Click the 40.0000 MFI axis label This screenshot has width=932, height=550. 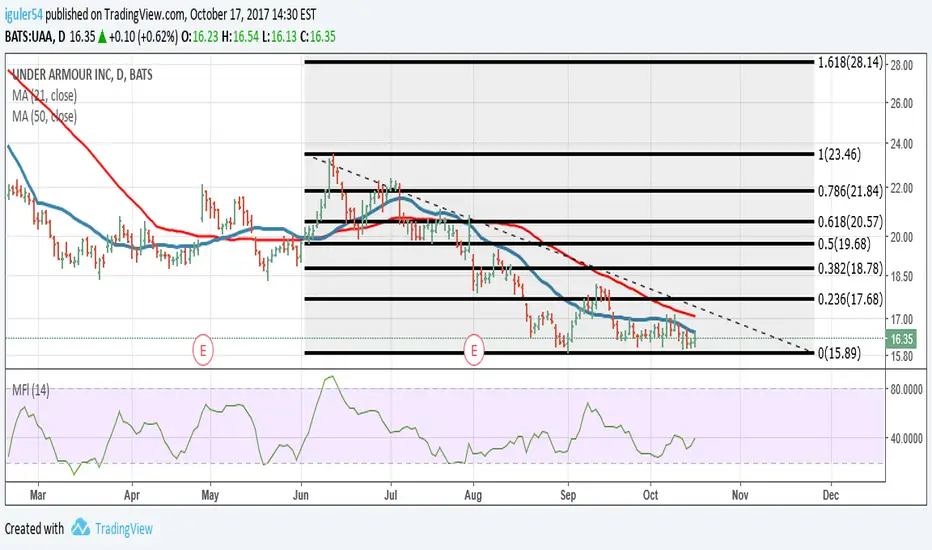coord(906,438)
